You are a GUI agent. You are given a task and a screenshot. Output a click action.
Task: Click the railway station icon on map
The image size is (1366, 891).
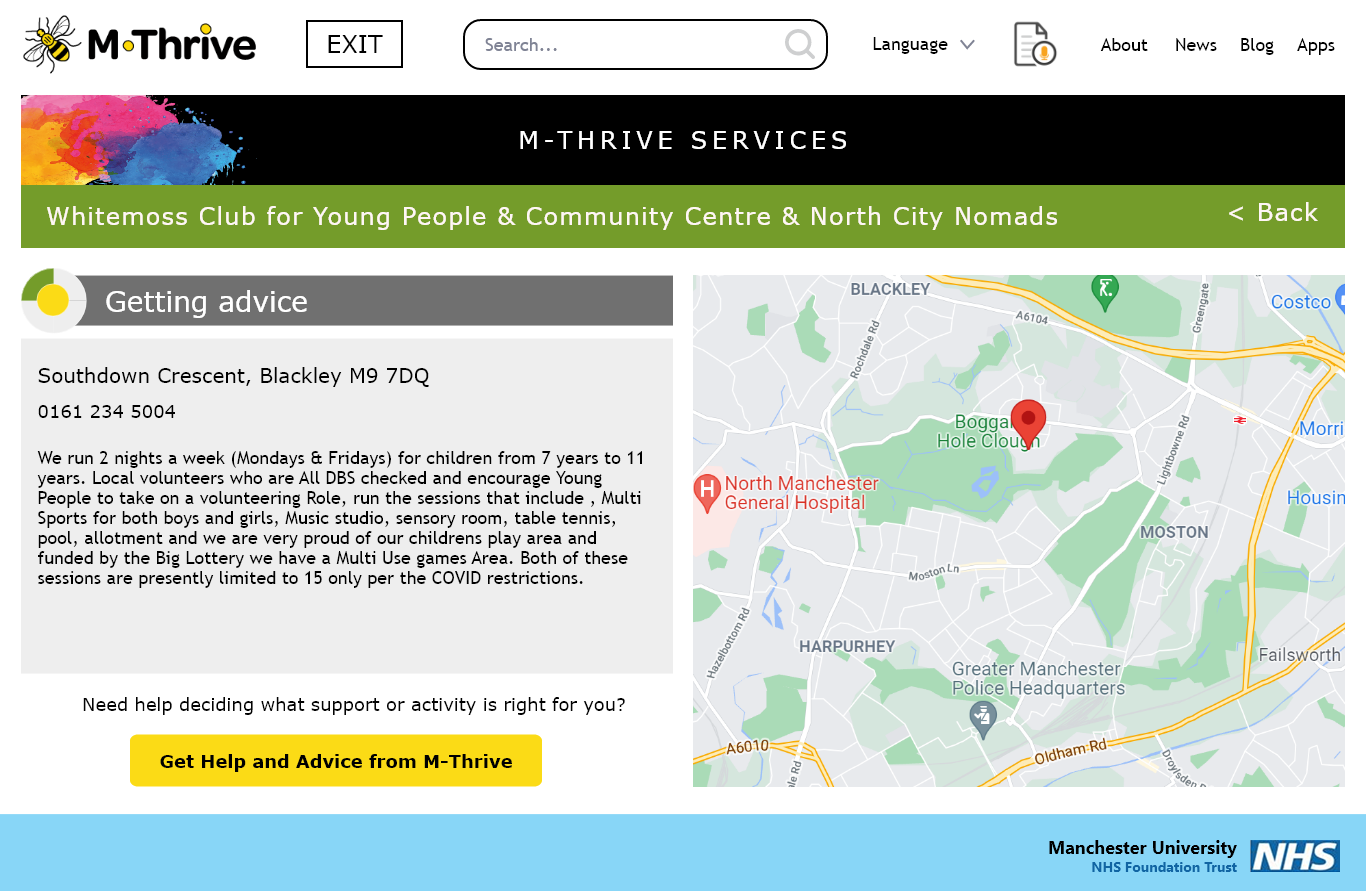point(1240,420)
